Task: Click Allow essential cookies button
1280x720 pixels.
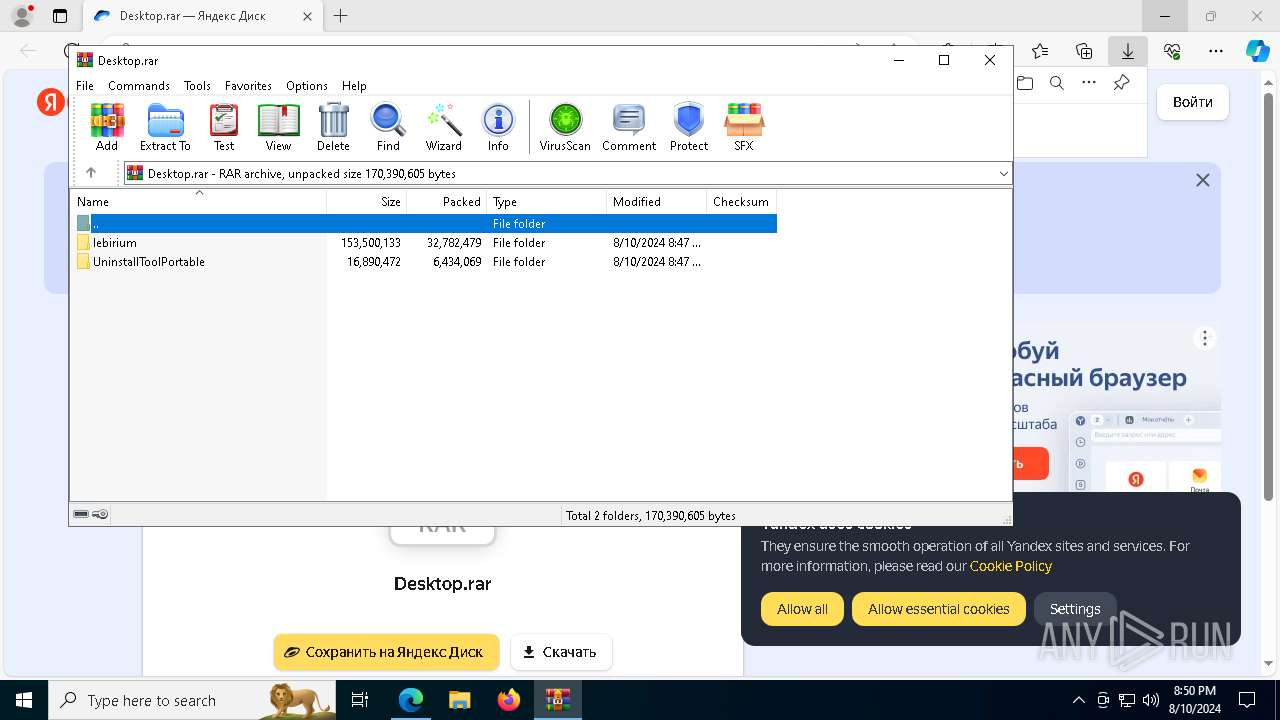Action: click(939, 609)
